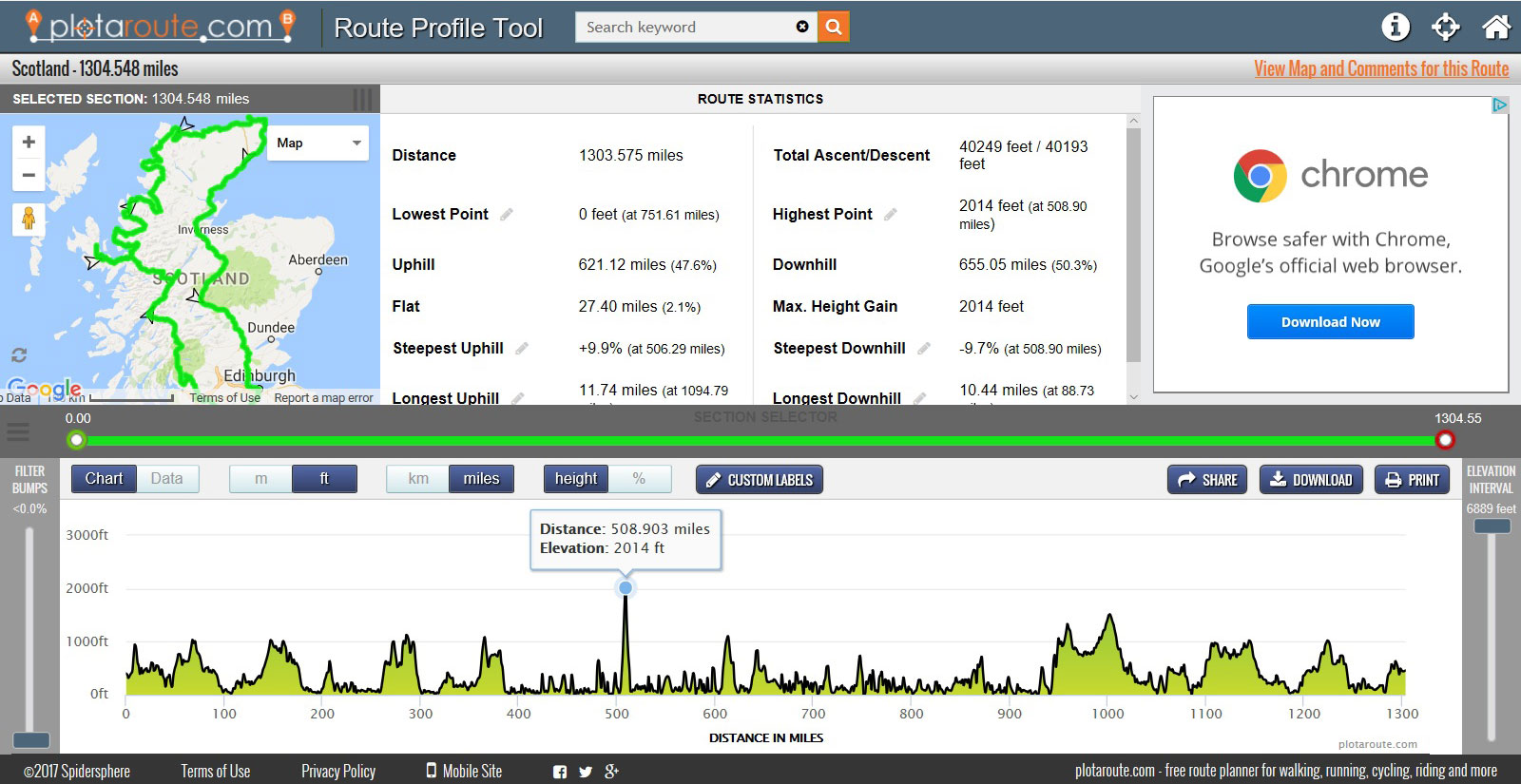Viewport: 1521px width, 784px height.
Task: Click the crosshair locate icon
Action: pyautogui.click(x=1445, y=27)
